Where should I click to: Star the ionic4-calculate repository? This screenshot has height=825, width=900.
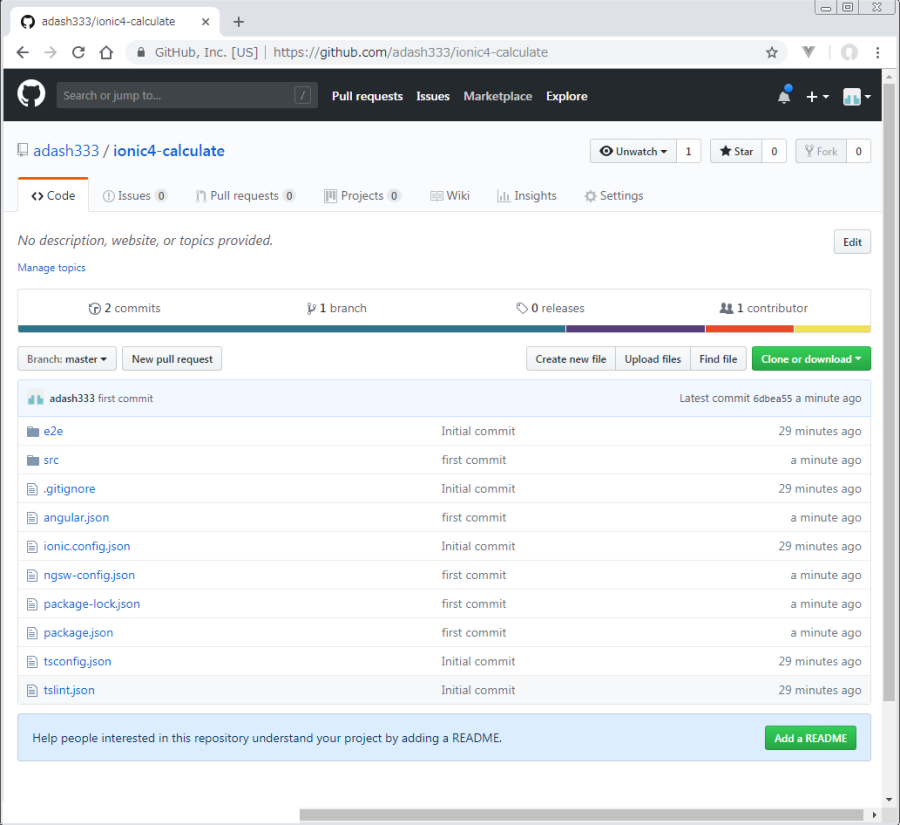pyautogui.click(x=736, y=151)
